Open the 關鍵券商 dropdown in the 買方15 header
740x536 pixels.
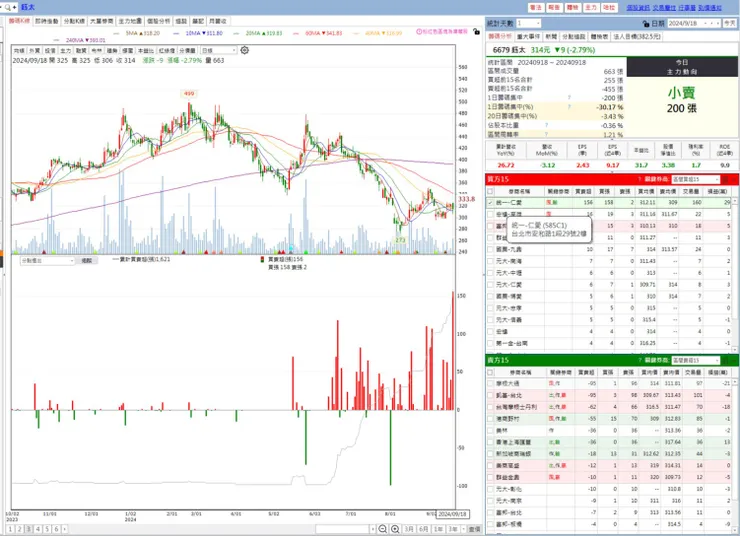(x=695, y=179)
